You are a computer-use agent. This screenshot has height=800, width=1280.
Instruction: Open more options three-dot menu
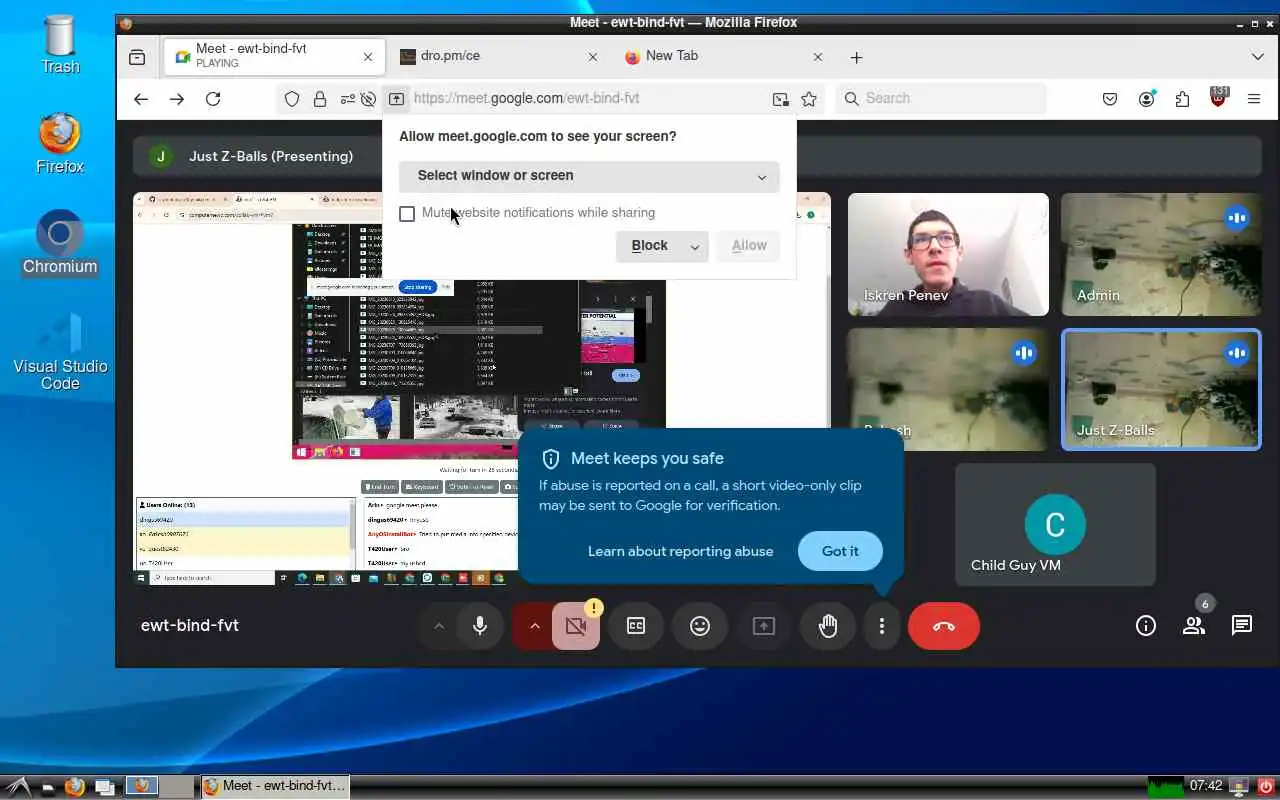click(882, 626)
